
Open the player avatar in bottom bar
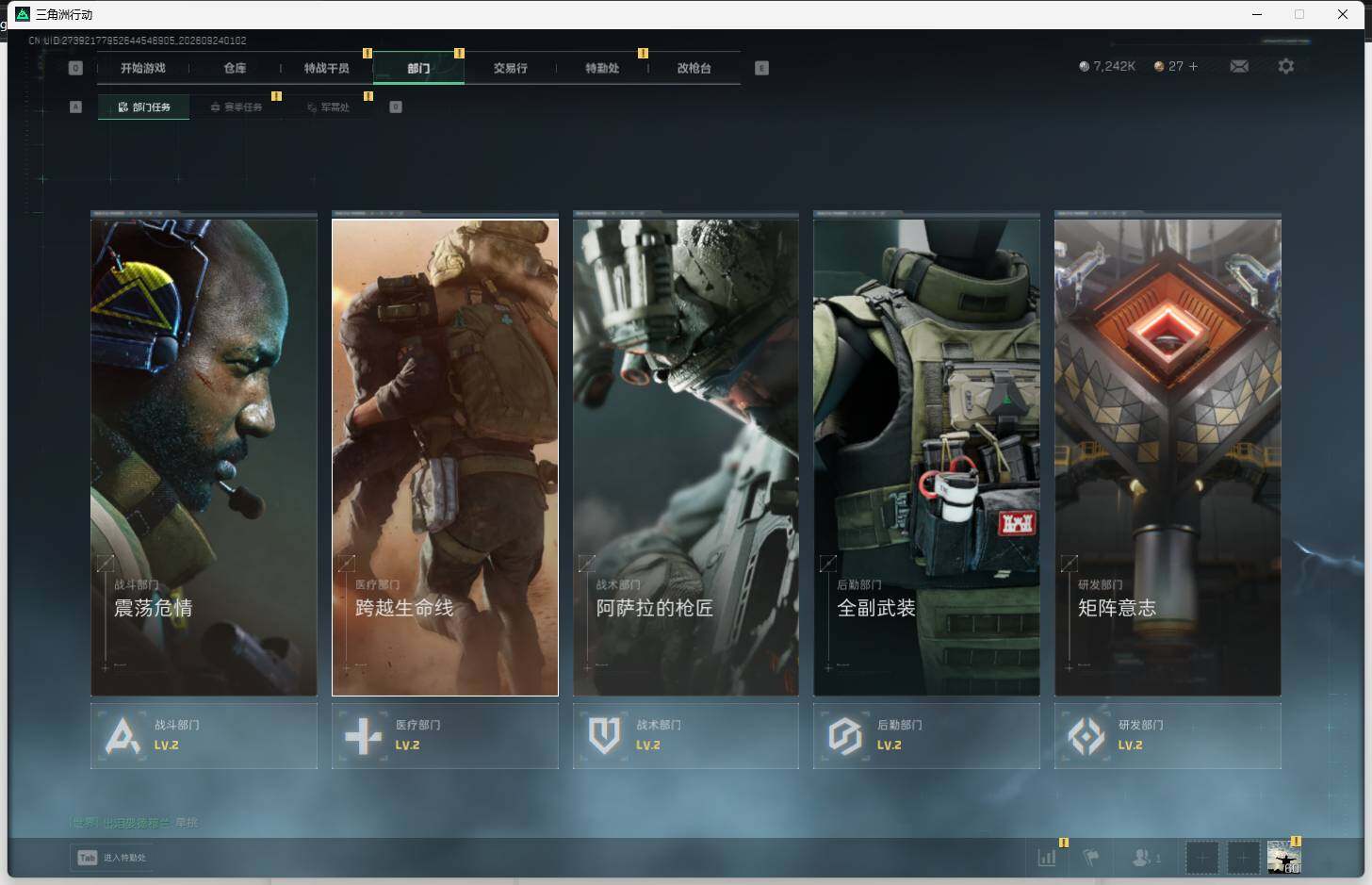pyautogui.click(x=1283, y=858)
